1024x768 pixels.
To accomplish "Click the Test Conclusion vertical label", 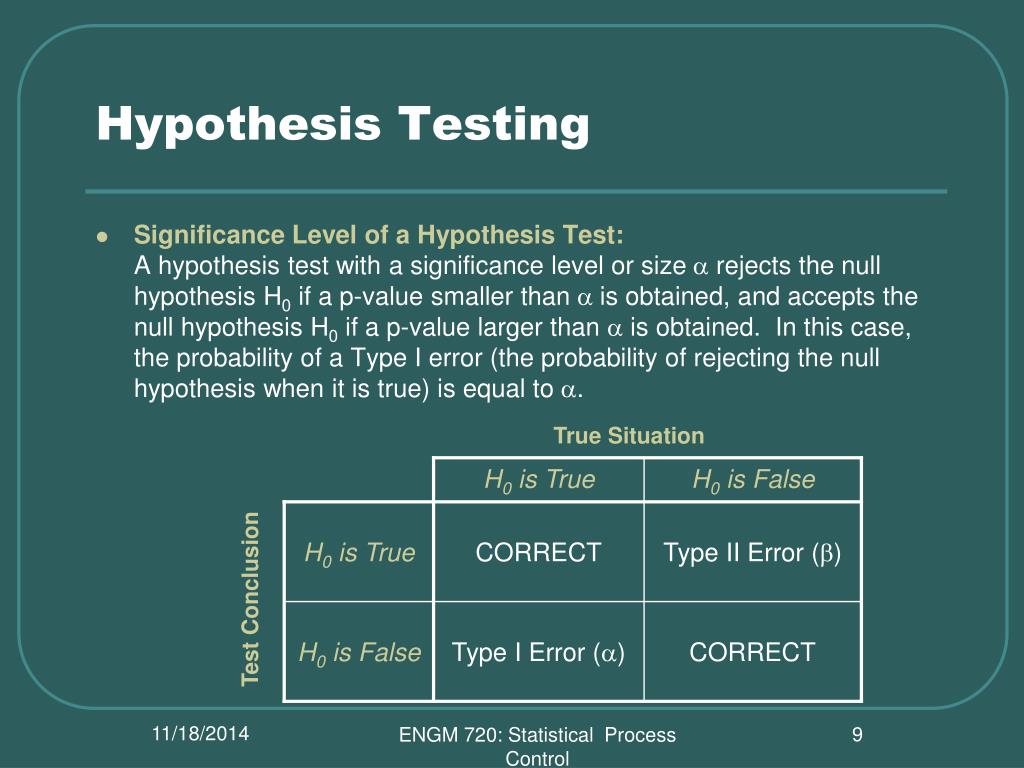I will coord(251,599).
